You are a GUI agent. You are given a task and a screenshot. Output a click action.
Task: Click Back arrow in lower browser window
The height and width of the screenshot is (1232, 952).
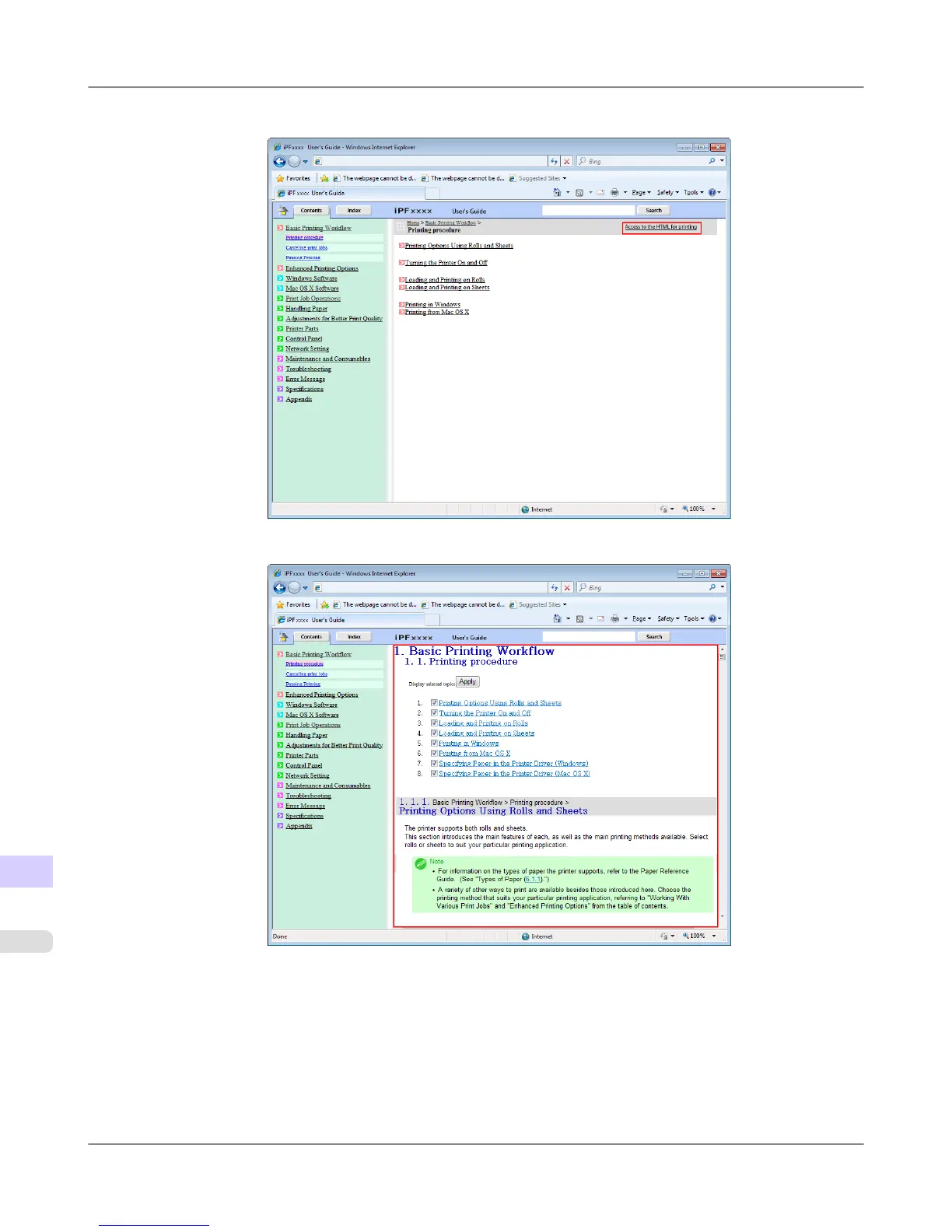(x=280, y=588)
